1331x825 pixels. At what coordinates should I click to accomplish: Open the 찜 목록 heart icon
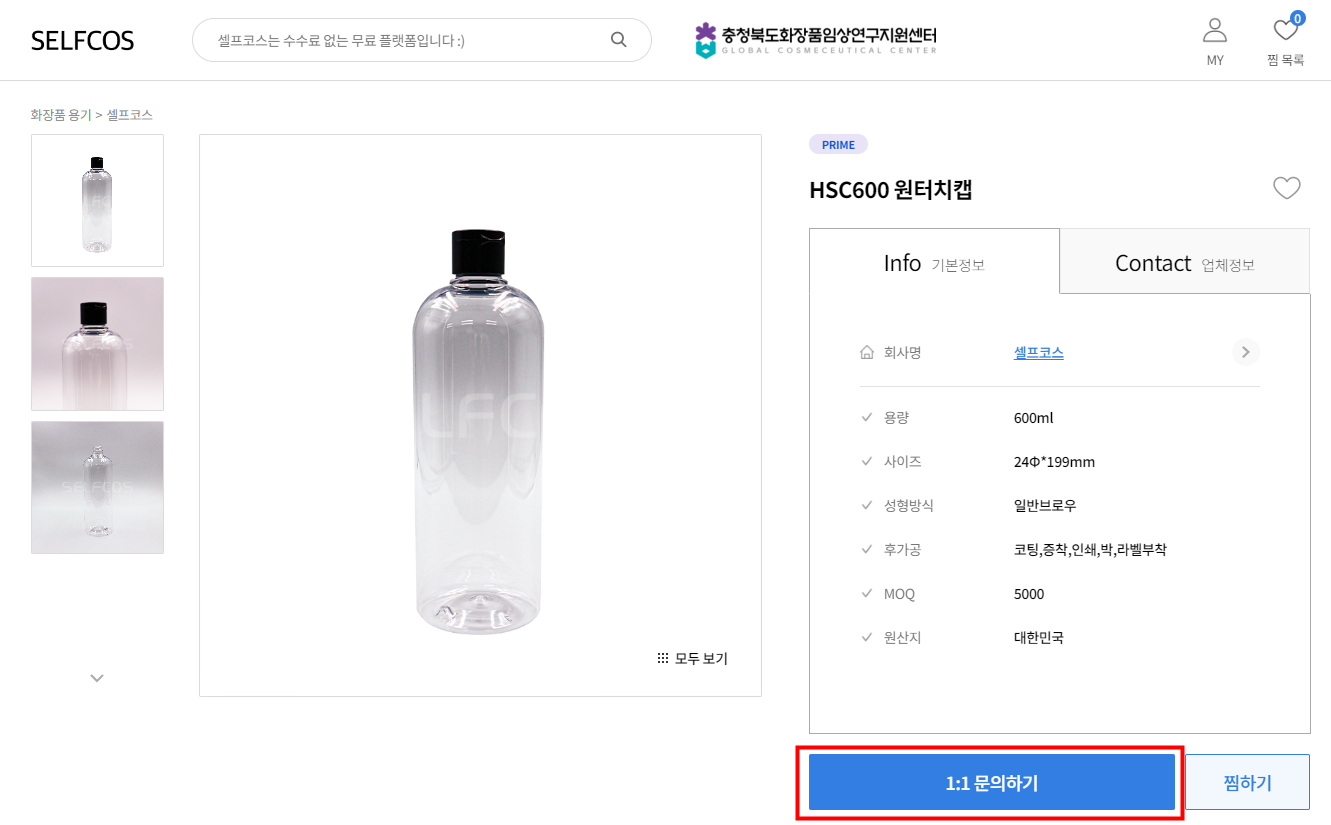[x=1286, y=30]
